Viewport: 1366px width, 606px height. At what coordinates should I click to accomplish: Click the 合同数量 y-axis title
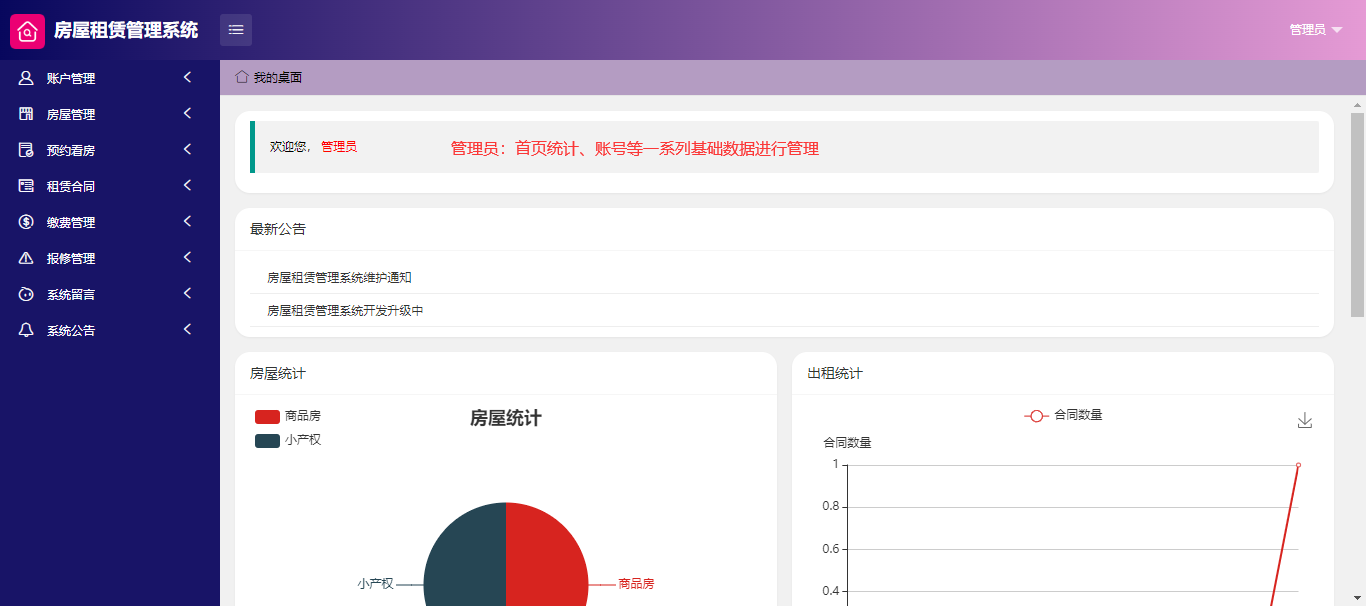(847, 442)
